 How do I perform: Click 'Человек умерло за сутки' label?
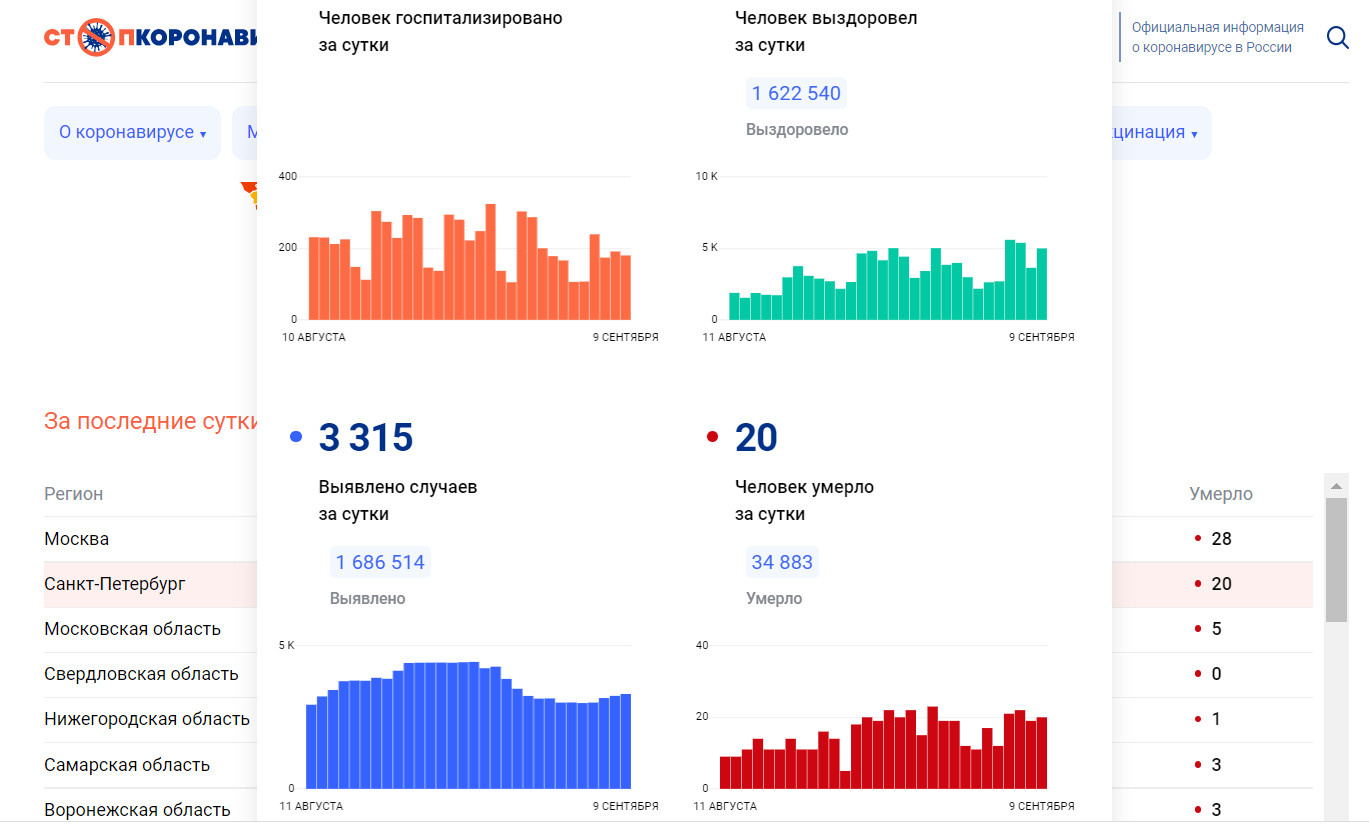pyautogui.click(x=804, y=501)
